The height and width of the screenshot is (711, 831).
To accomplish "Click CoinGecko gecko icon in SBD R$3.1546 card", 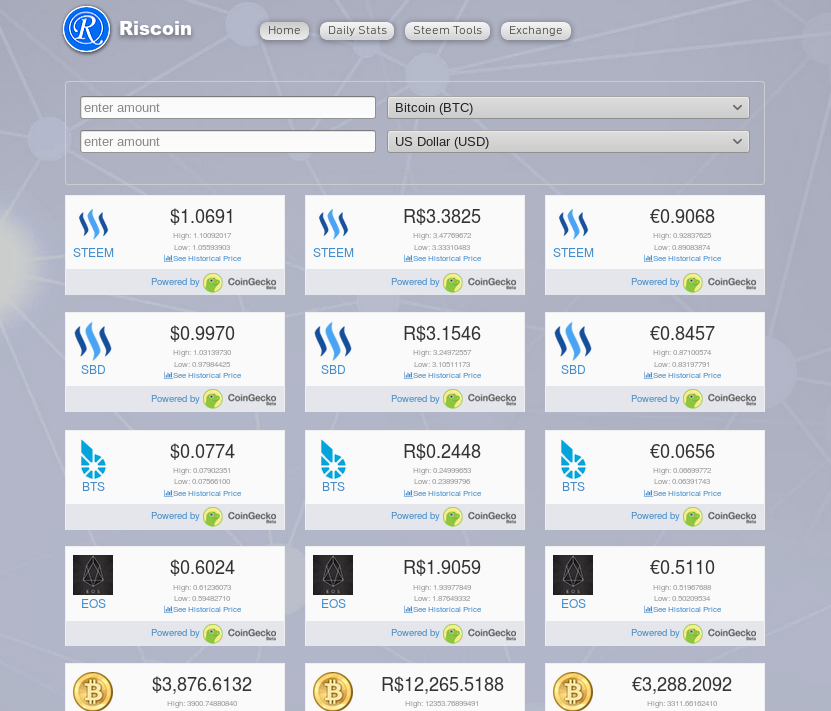I will click(453, 399).
